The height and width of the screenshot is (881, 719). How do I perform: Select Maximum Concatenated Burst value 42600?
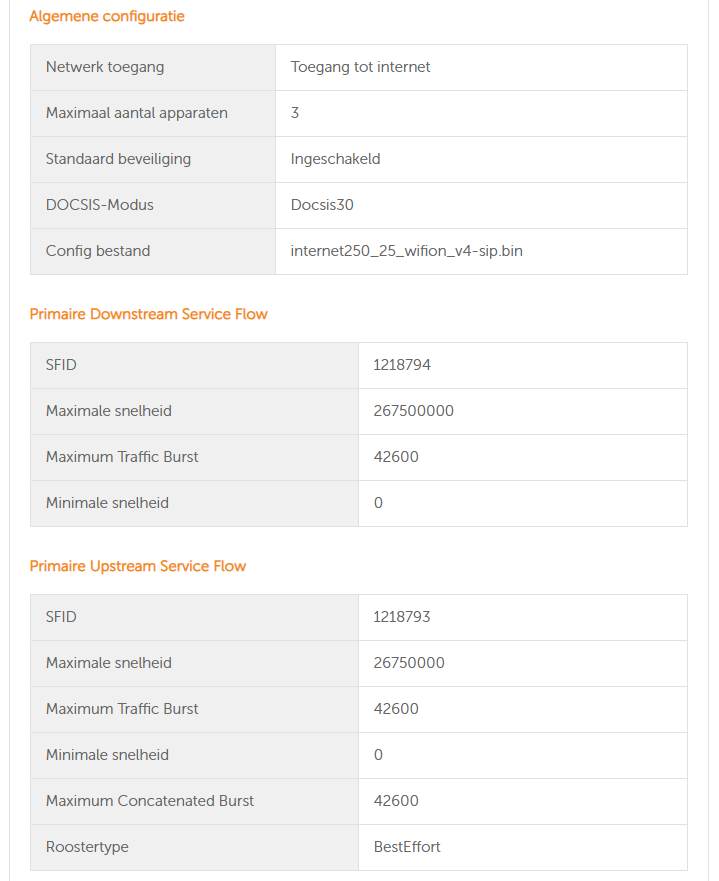[396, 801]
